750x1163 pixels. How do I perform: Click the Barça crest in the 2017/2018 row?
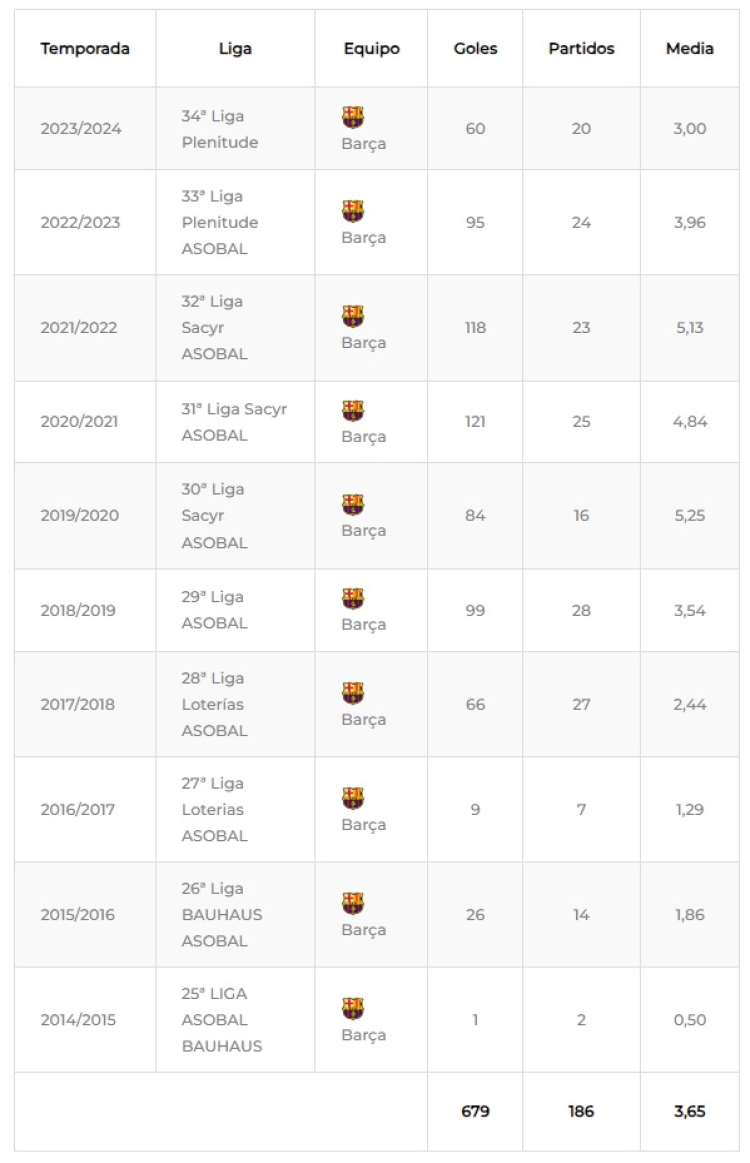tap(352, 693)
